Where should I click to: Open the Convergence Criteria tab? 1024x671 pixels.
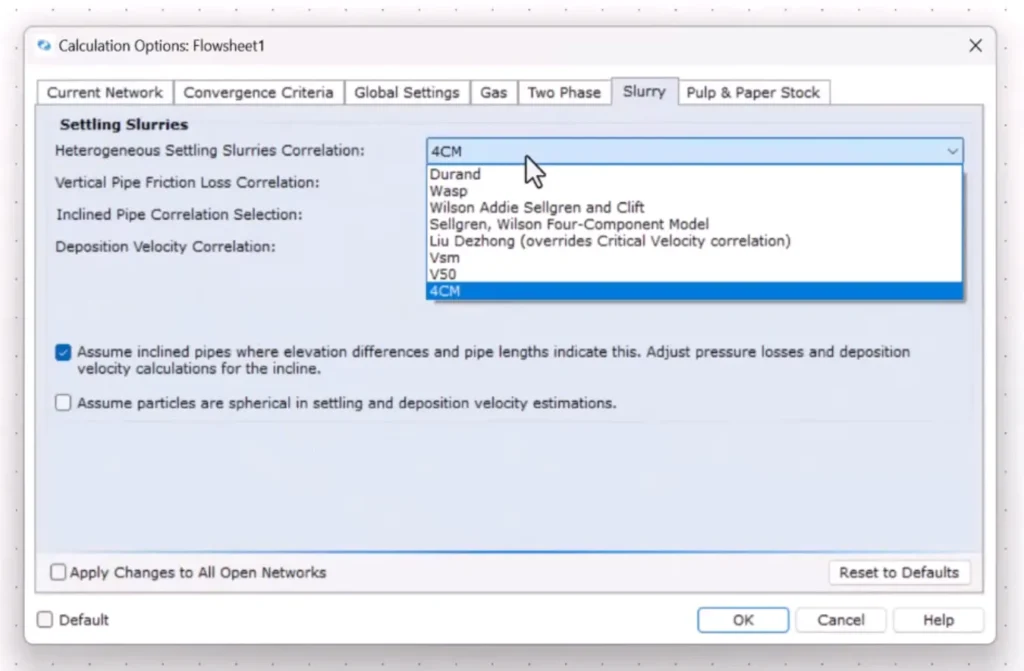tap(258, 92)
